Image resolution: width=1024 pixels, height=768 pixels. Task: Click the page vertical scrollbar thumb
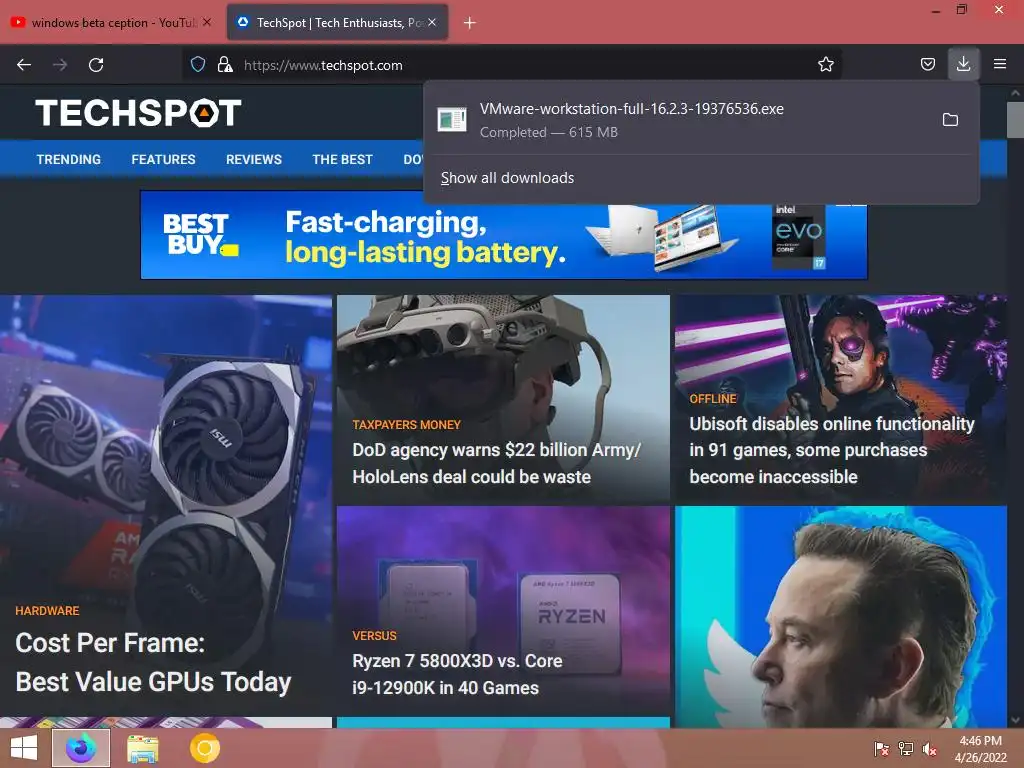[x=1015, y=120]
